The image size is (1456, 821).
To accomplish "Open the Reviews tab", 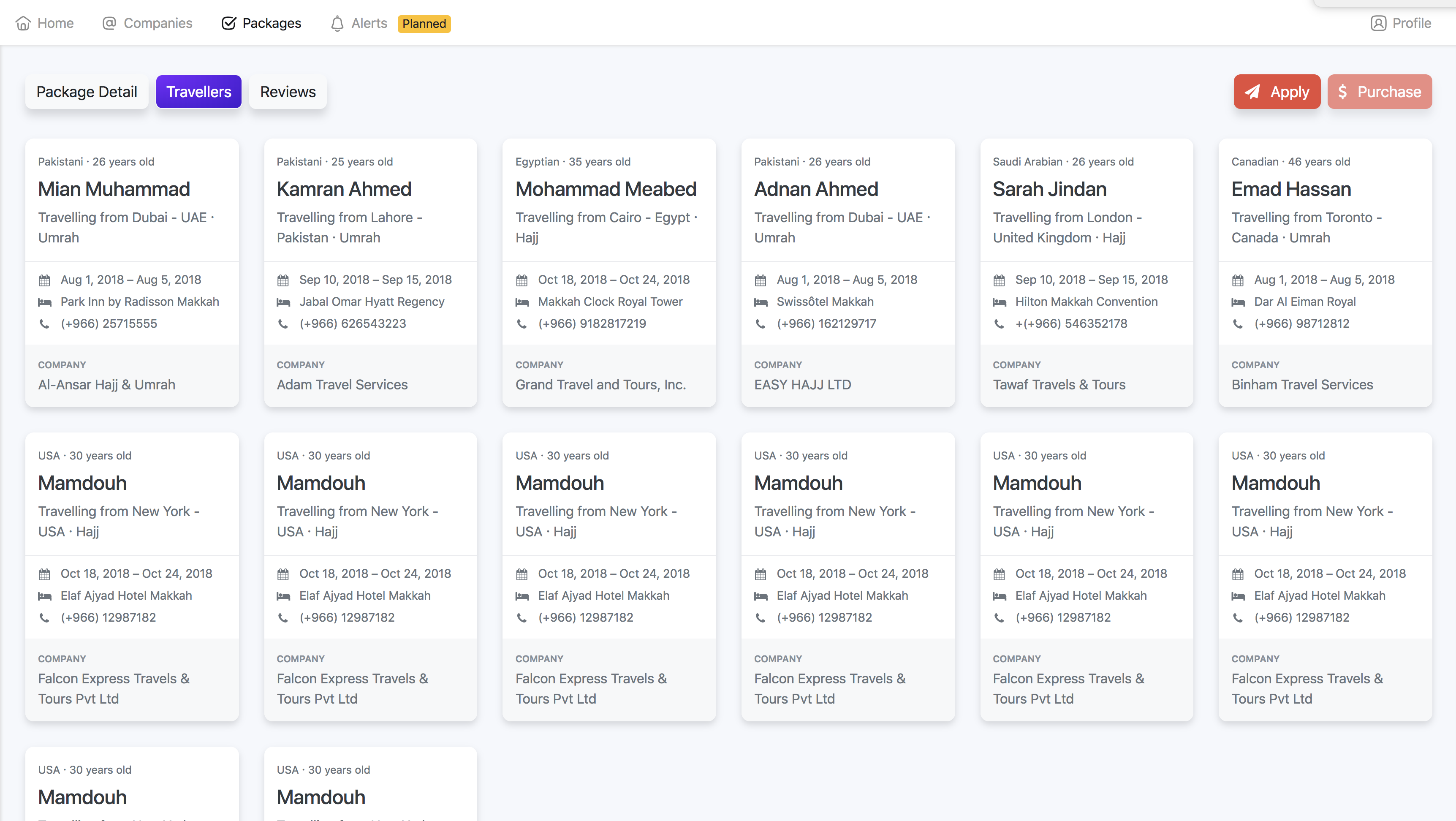I will tap(288, 92).
